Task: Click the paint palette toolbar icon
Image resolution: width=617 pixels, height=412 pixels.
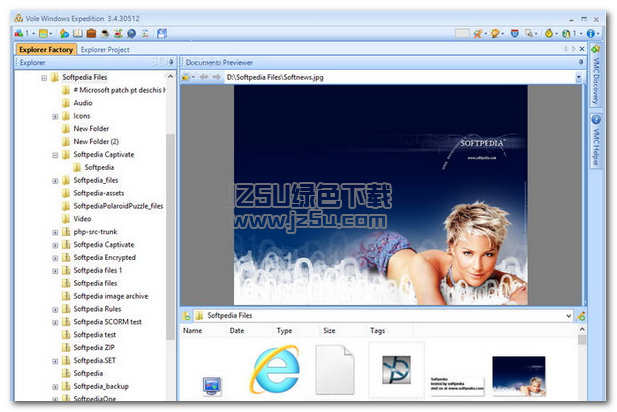Action: [495, 33]
